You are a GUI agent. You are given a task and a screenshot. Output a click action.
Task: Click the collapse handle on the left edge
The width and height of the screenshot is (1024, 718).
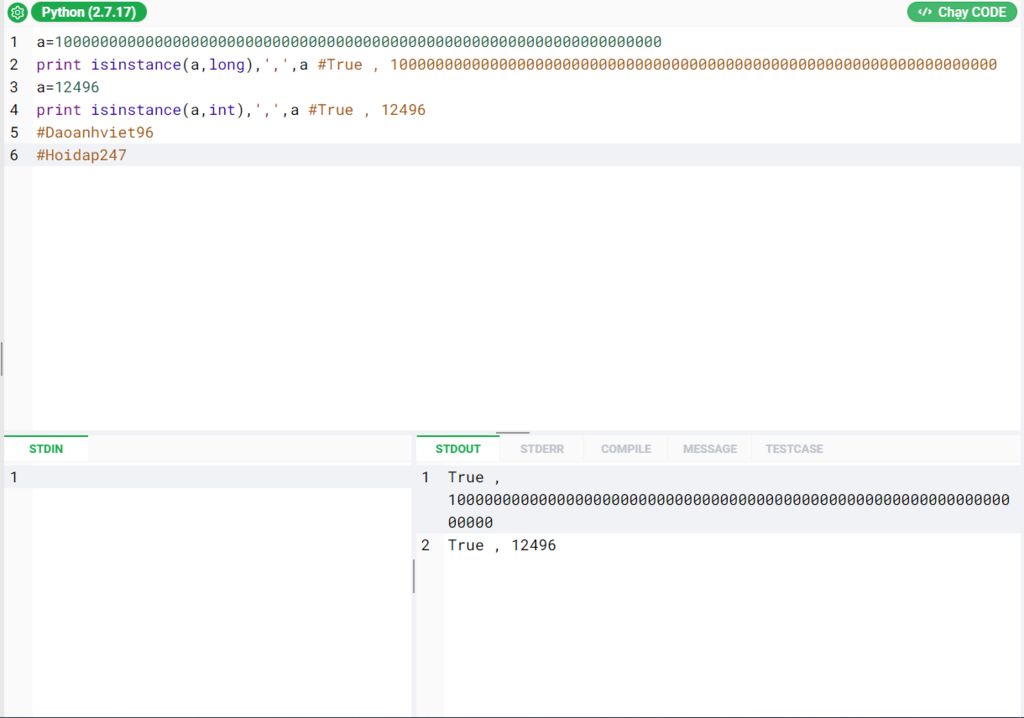pyautogui.click(x=2, y=358)
